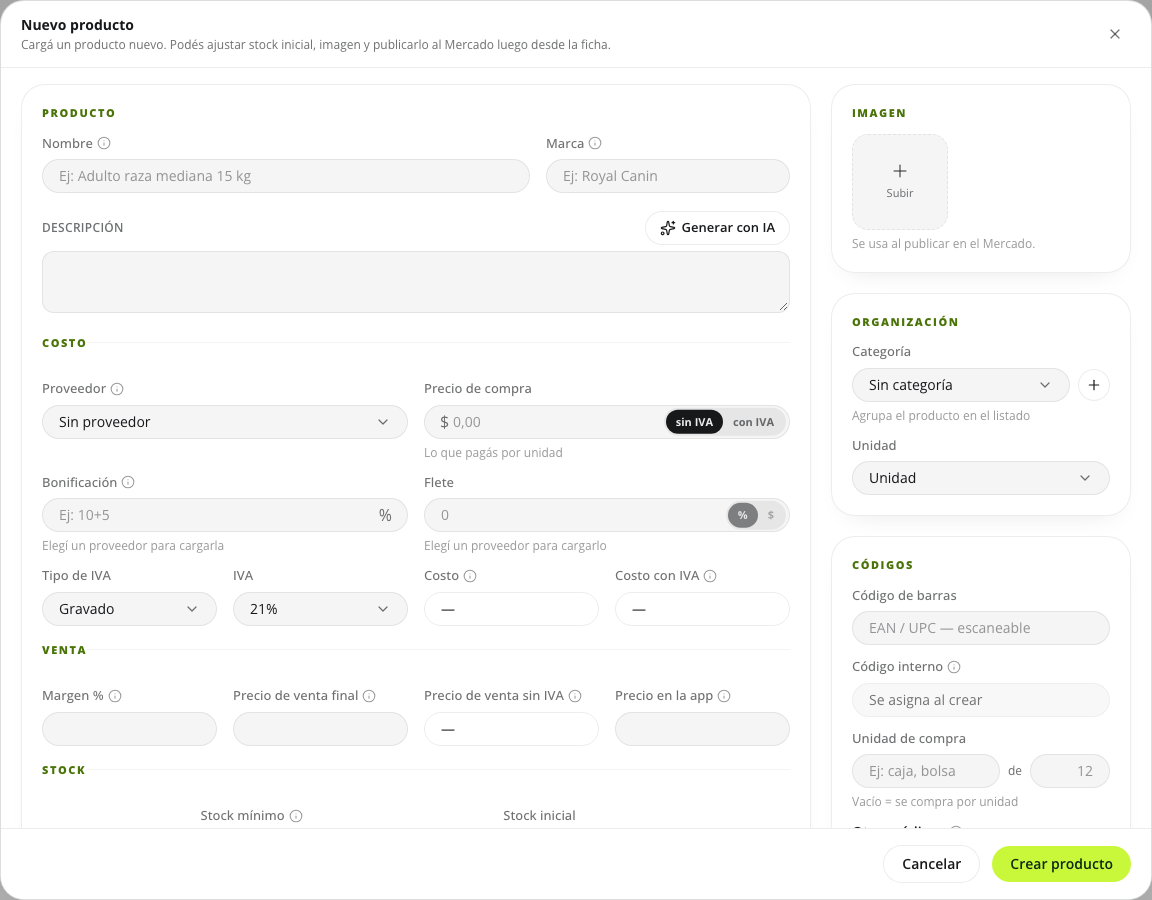Click the Código interno info icon
Screen dimensions: 1152x900
[954, 667]
